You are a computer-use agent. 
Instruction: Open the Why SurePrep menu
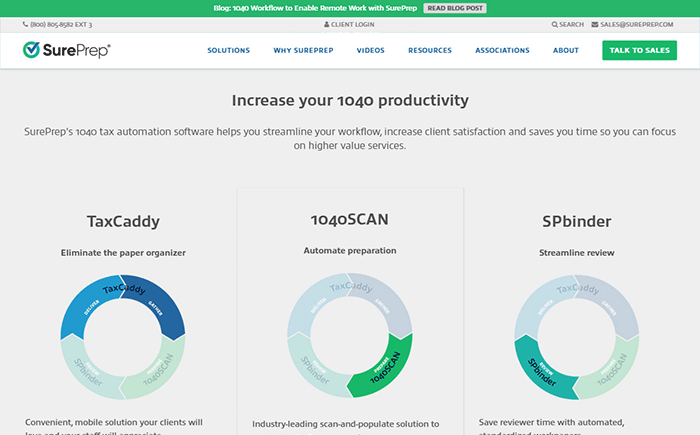coord(304,50)
